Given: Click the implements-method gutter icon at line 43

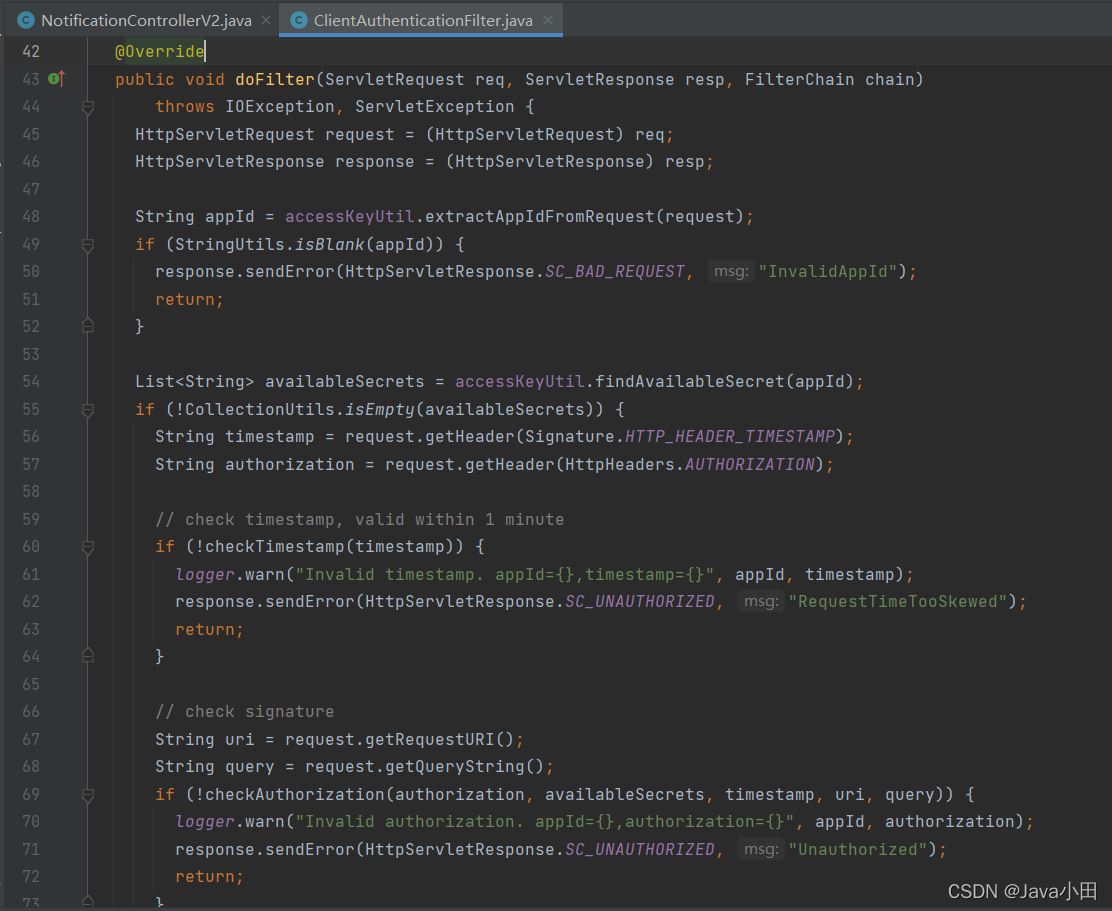Looking at the screenshot, I should 57,79.
